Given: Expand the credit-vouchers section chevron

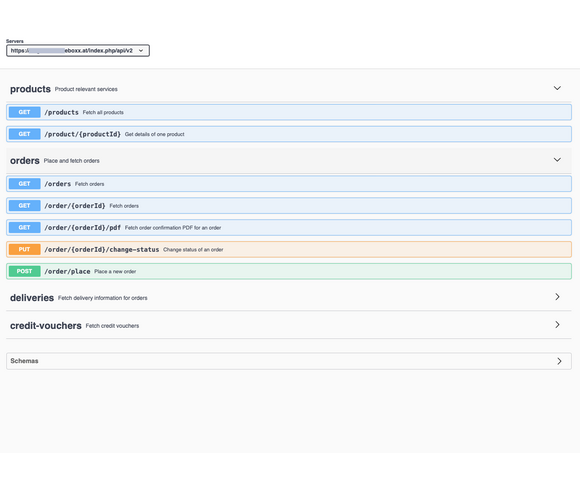Looking at the screenshot, I should (x=557, y=325).
